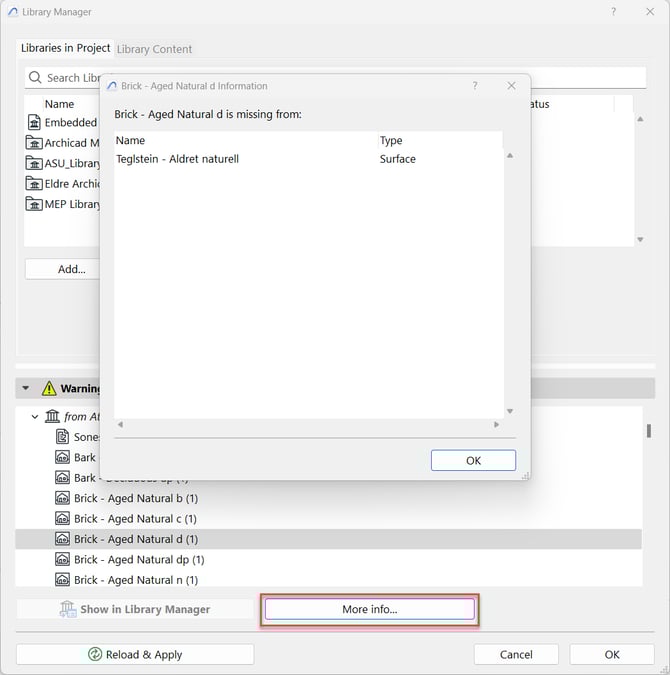Collapse the 'from' library tree node
This screenshot has width=670, height=675.
(x=35, y=416)
